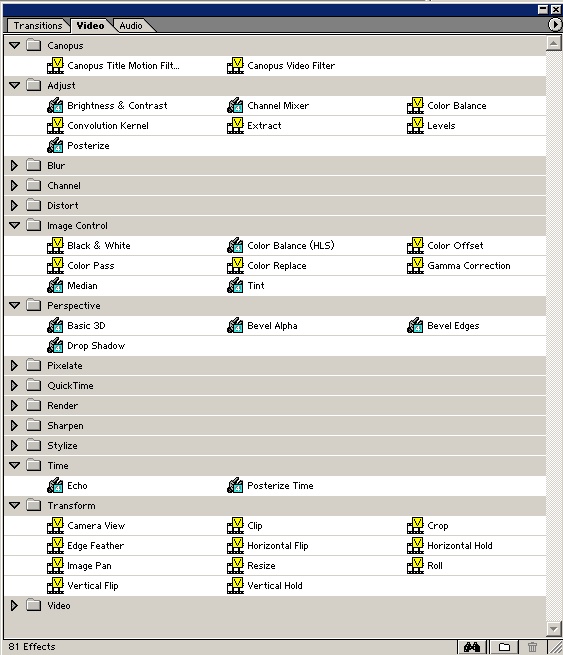
Task: Select the Gamma Correction effect icon
Action: click(x=415, y=266)
